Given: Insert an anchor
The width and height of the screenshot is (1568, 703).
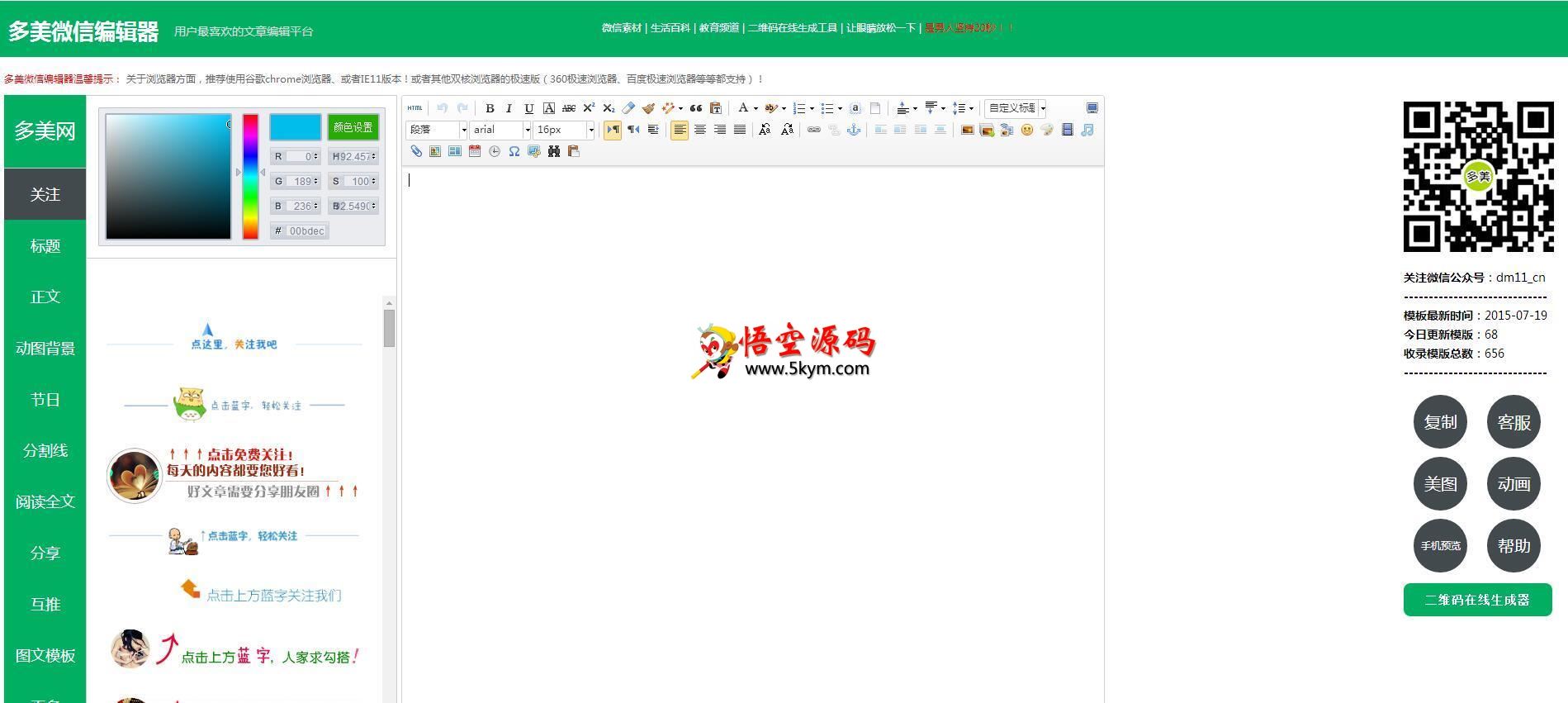Looking at the screenshot, I should coord(854,130).
